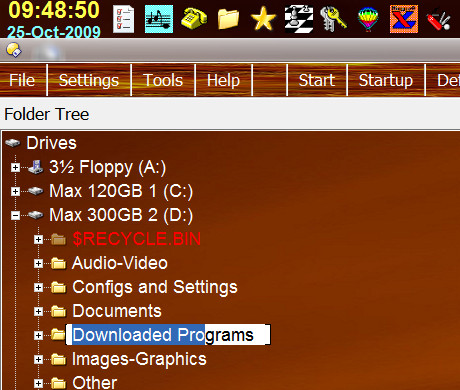Select the Drives root label

(52, 143)
